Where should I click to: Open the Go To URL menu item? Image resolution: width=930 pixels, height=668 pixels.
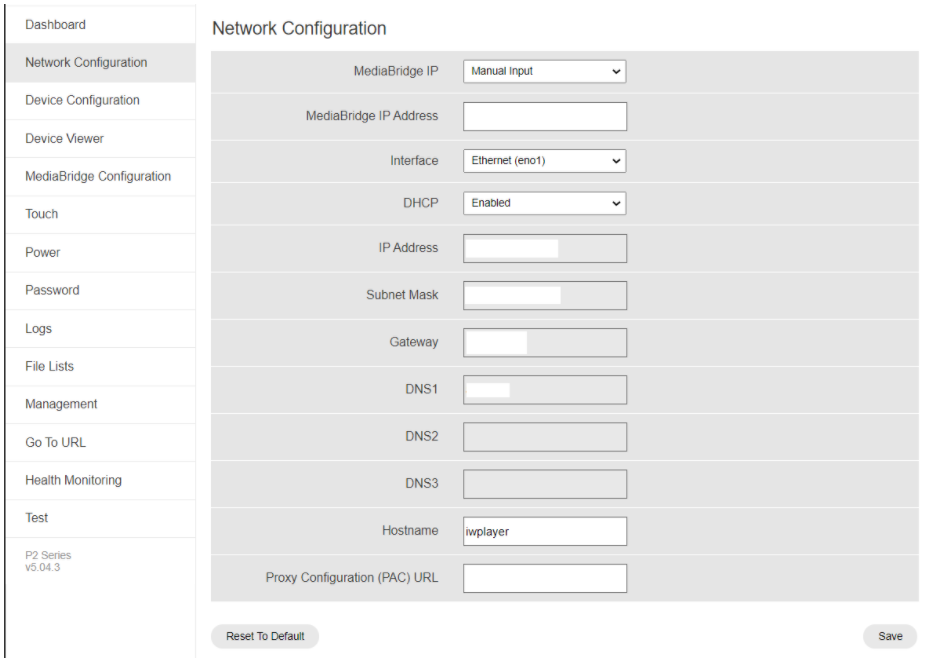(x=101, y=442)
